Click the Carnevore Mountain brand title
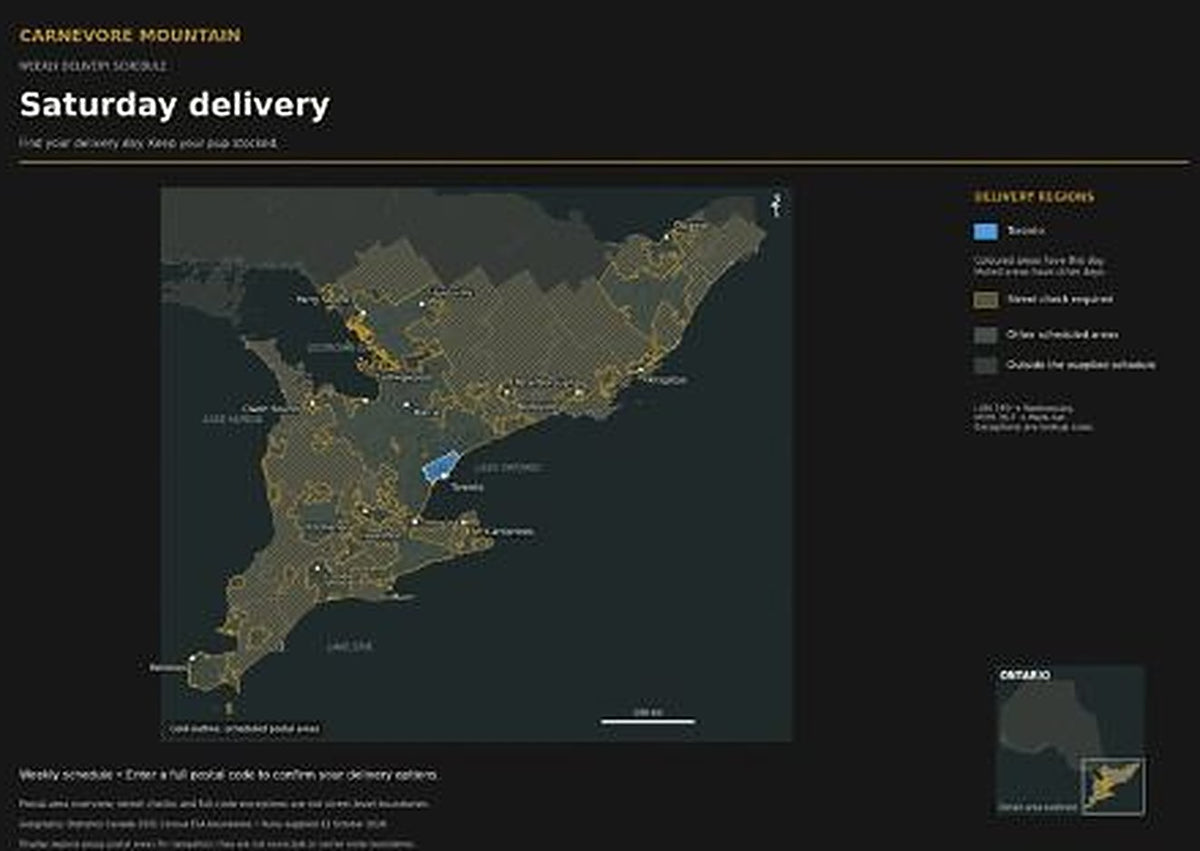 pos(130,36)
